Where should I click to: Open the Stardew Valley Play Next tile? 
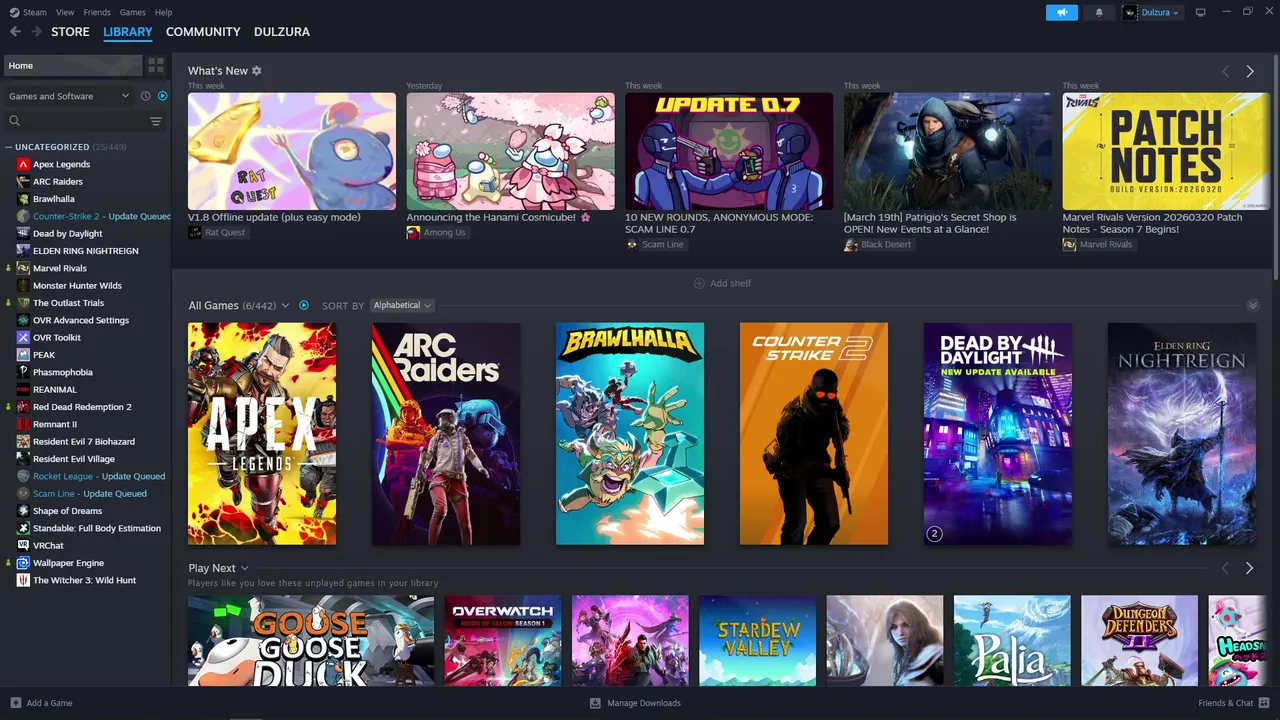pyautogui.click(x=757, y=640)
